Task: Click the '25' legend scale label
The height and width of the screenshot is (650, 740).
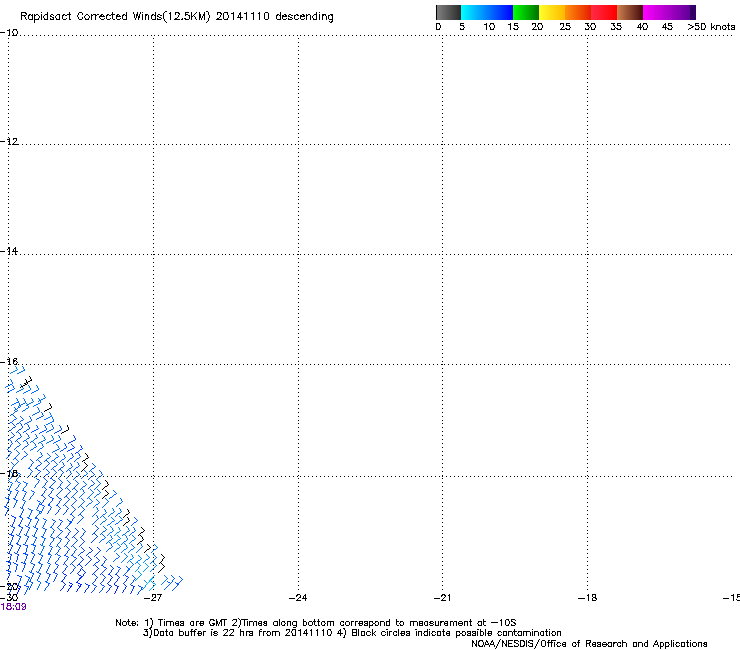Action: [565, 27]
